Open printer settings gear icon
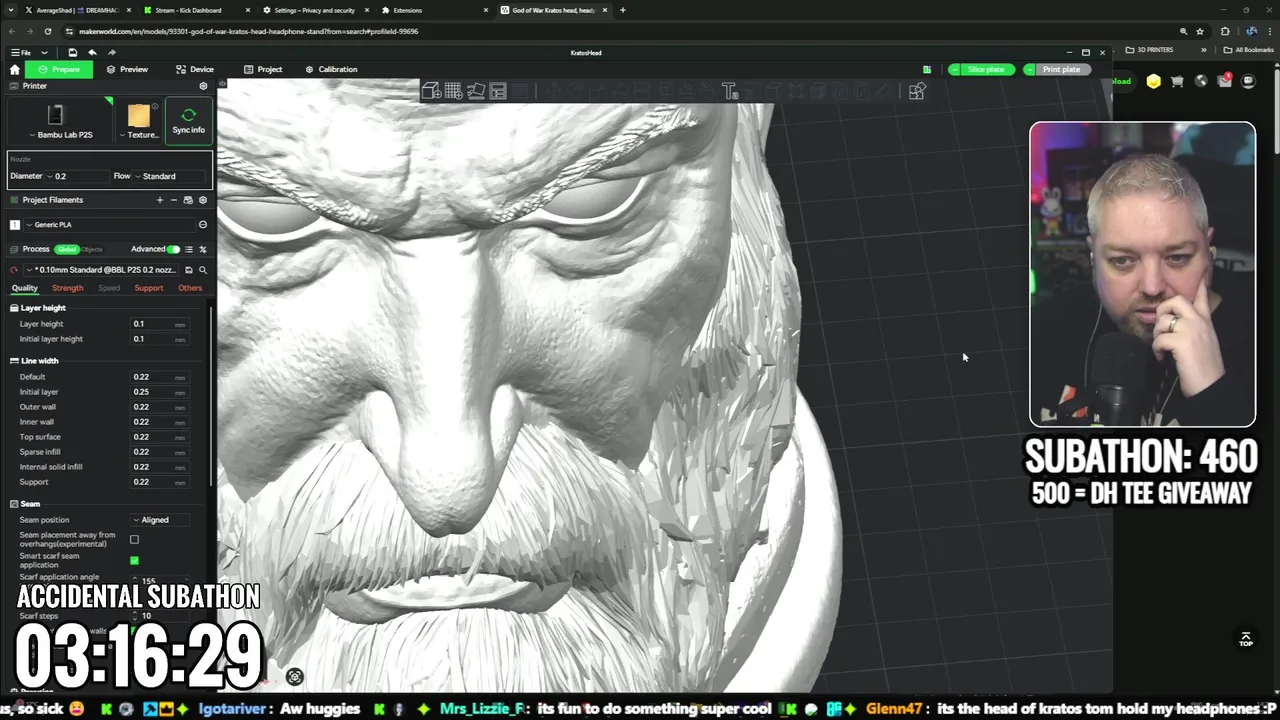The height and width of the screenshot is (720, 1280). 203,86
